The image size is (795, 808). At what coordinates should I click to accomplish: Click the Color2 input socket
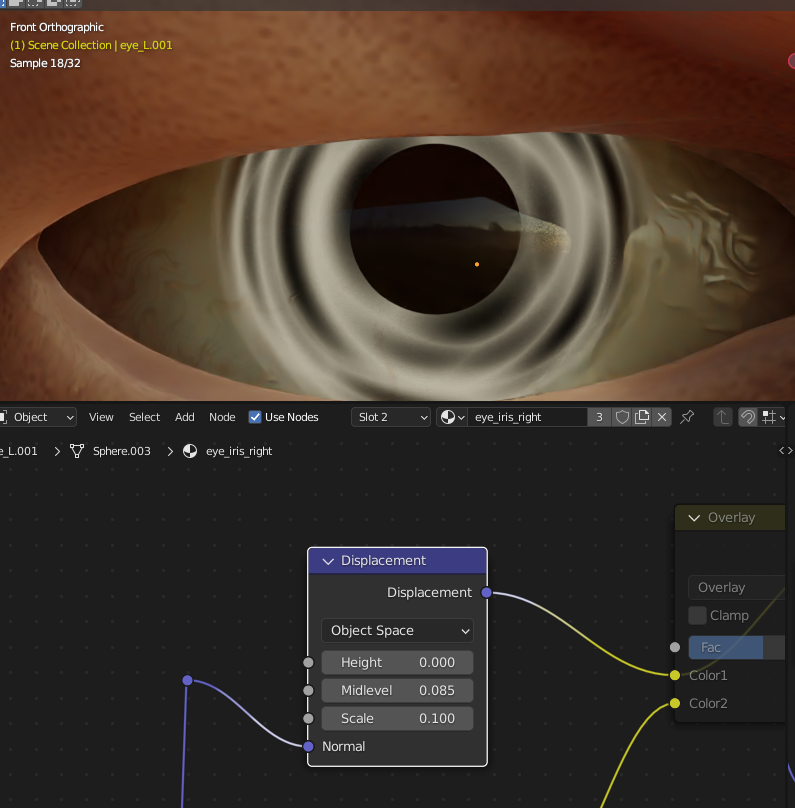(675, 703)
